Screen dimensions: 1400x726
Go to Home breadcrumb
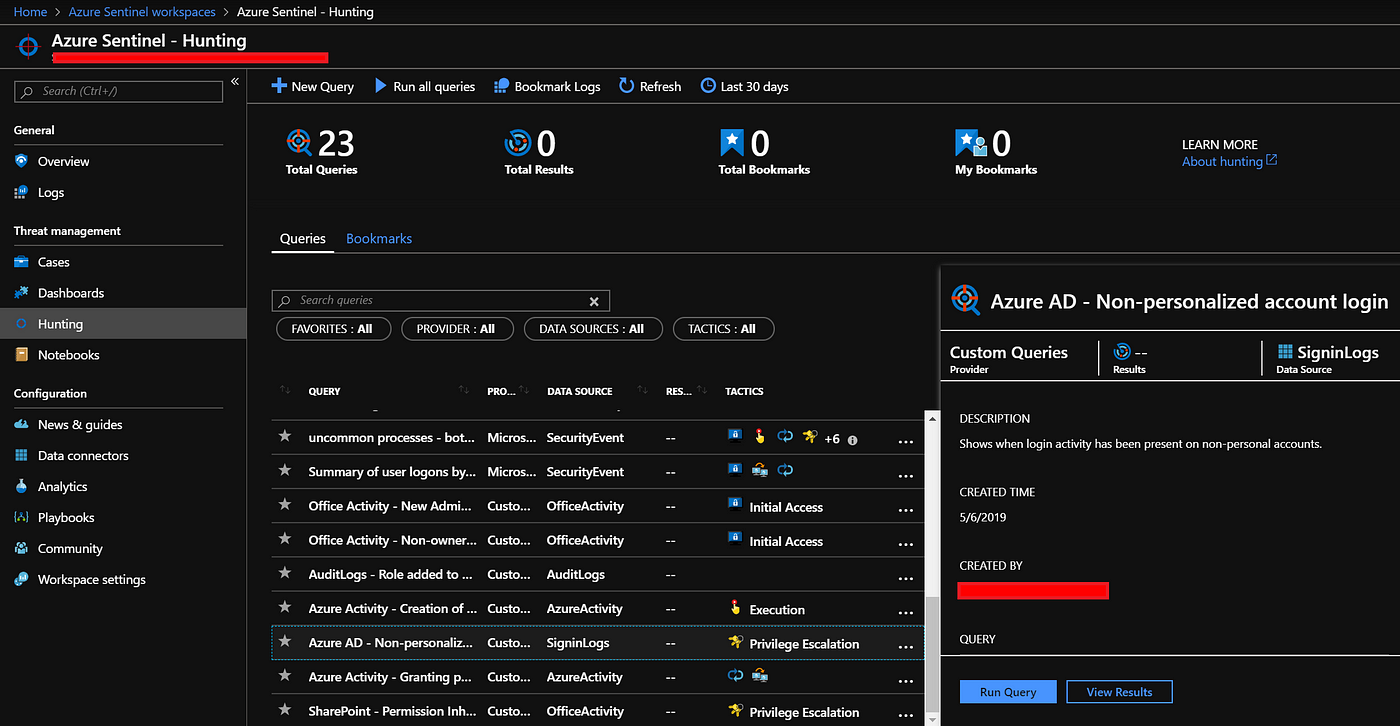pos(30,12)
